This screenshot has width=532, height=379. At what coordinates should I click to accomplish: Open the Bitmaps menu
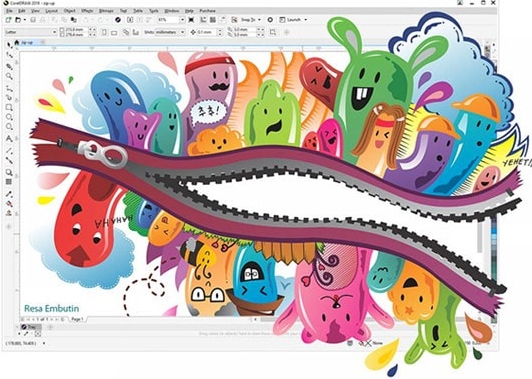tap(106, 11)
